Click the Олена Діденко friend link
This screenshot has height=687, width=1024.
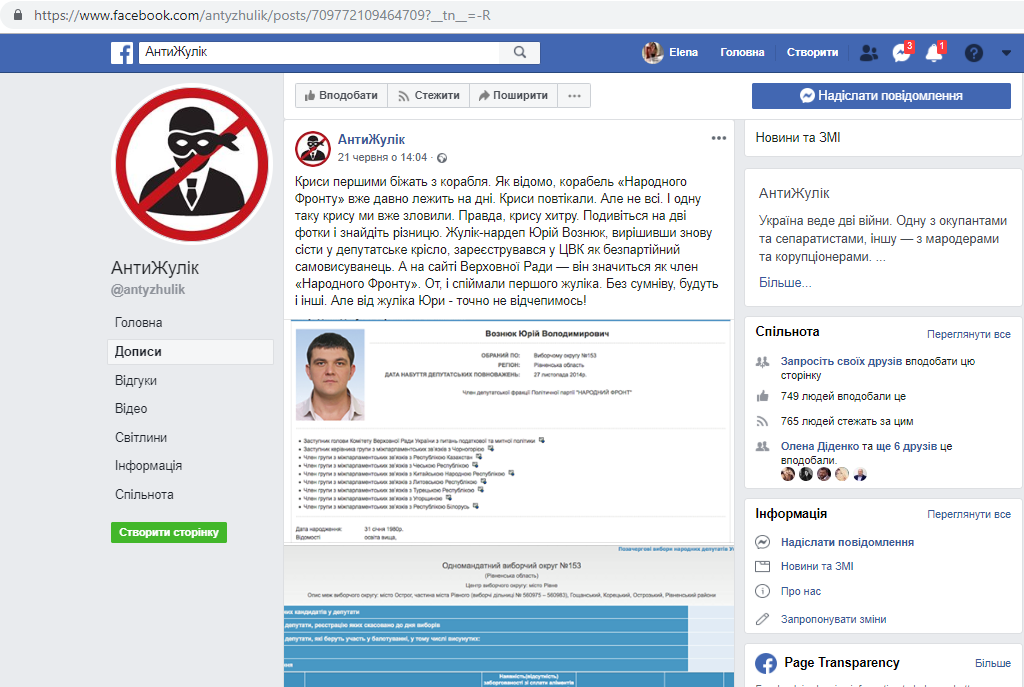(820, 446)
